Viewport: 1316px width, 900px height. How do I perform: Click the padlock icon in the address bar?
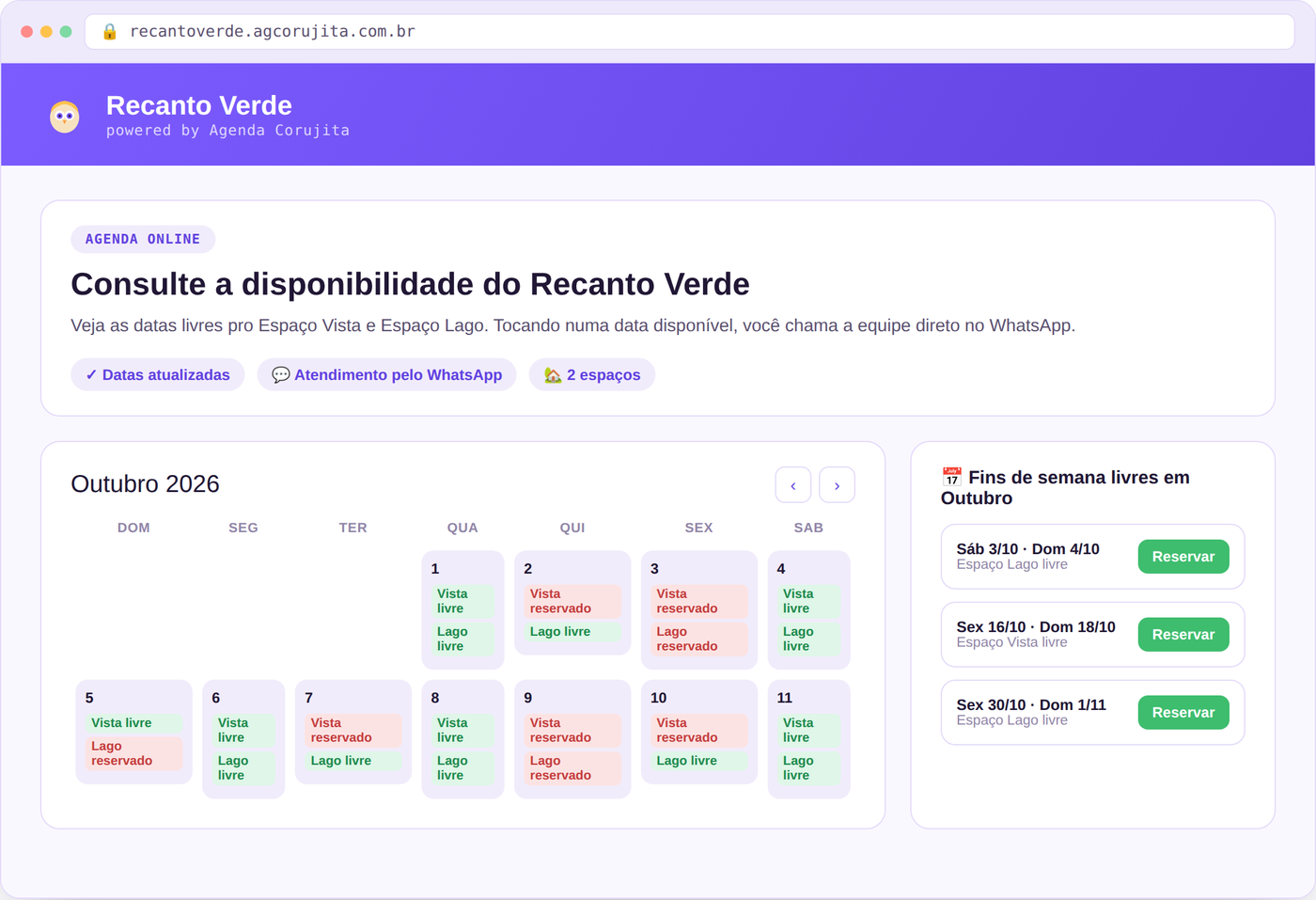110,31
